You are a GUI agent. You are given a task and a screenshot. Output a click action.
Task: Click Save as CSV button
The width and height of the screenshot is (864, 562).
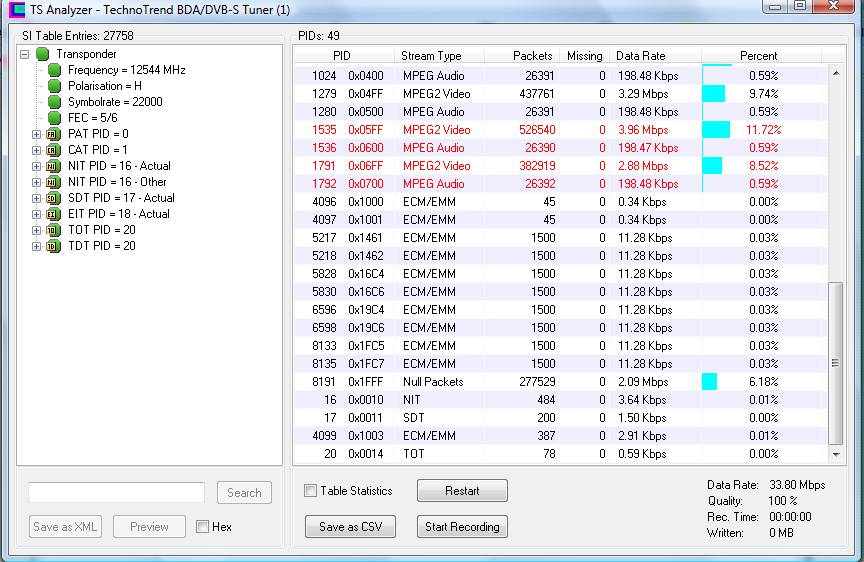pyautogui.click(x=350, y=527)
